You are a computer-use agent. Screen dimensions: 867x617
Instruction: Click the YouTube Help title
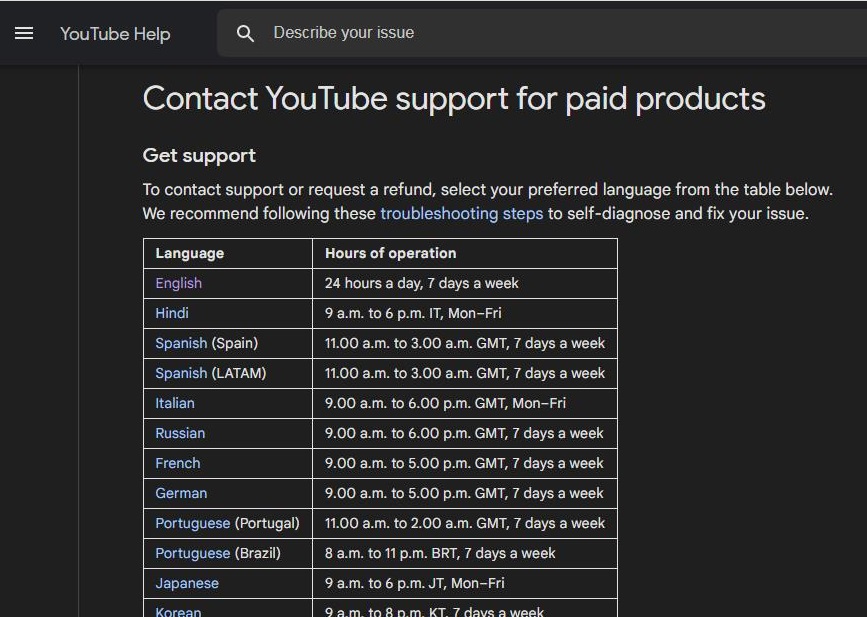[x=115, y=34]
